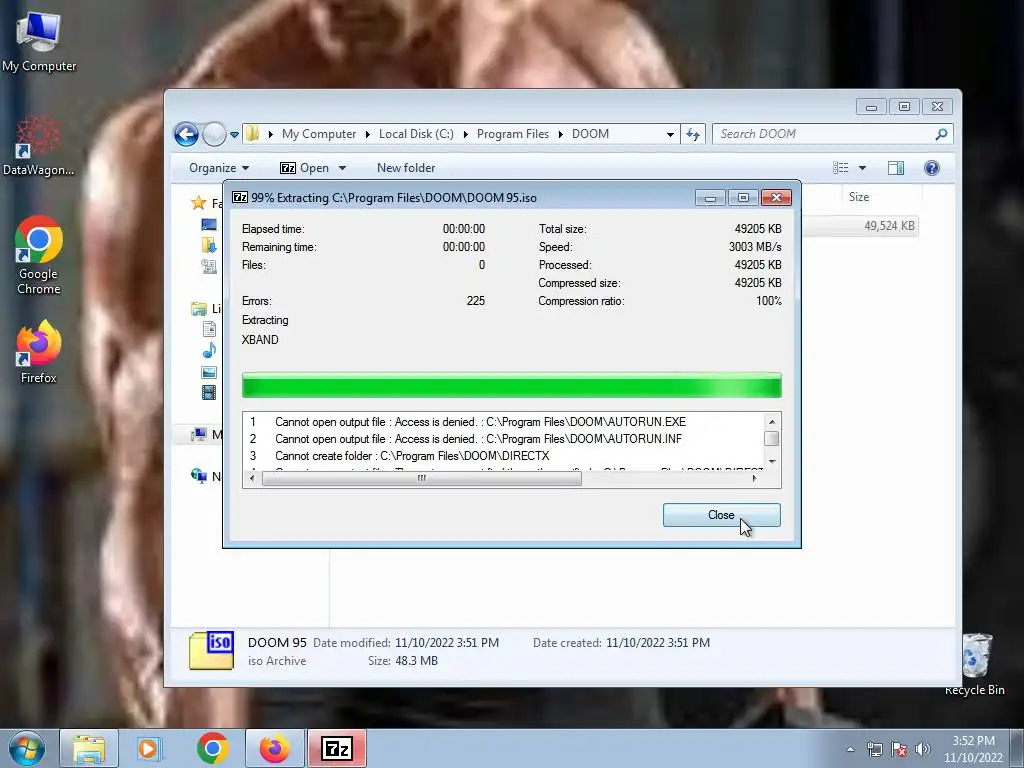Select Music library icon
Viewport: 1024px width, 768px height.
pos(209,351)
